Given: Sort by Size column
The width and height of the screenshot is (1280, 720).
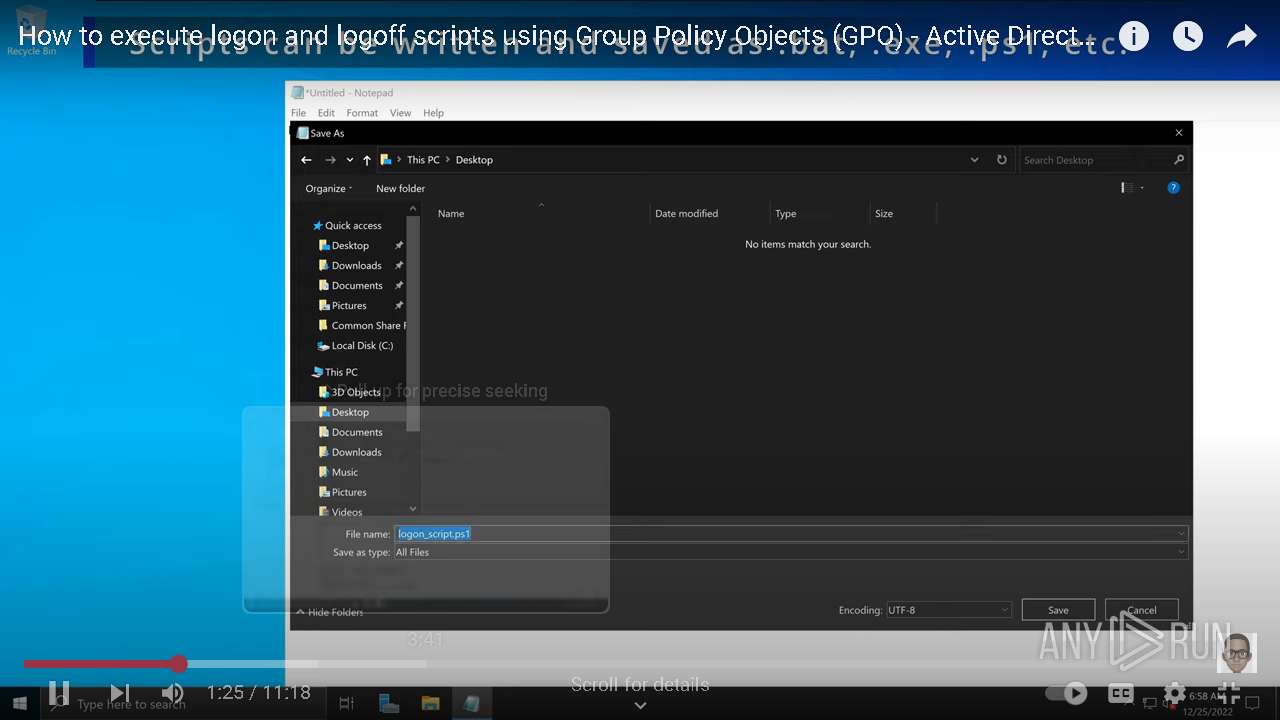Looking at the screenshot, I should tap(884, 214).
